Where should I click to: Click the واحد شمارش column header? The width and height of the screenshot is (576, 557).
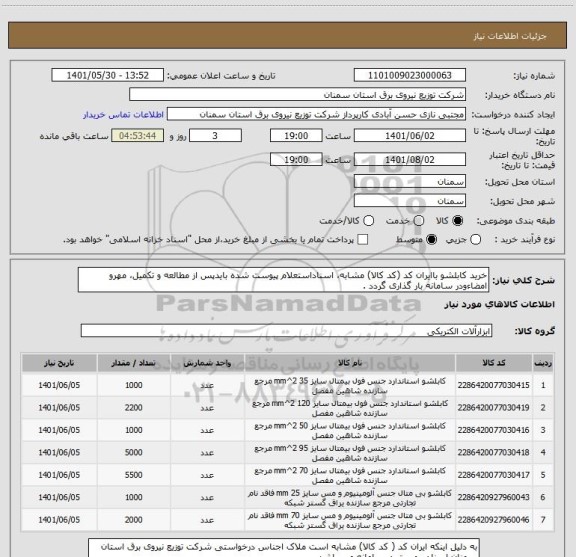[x=207, y=363]
